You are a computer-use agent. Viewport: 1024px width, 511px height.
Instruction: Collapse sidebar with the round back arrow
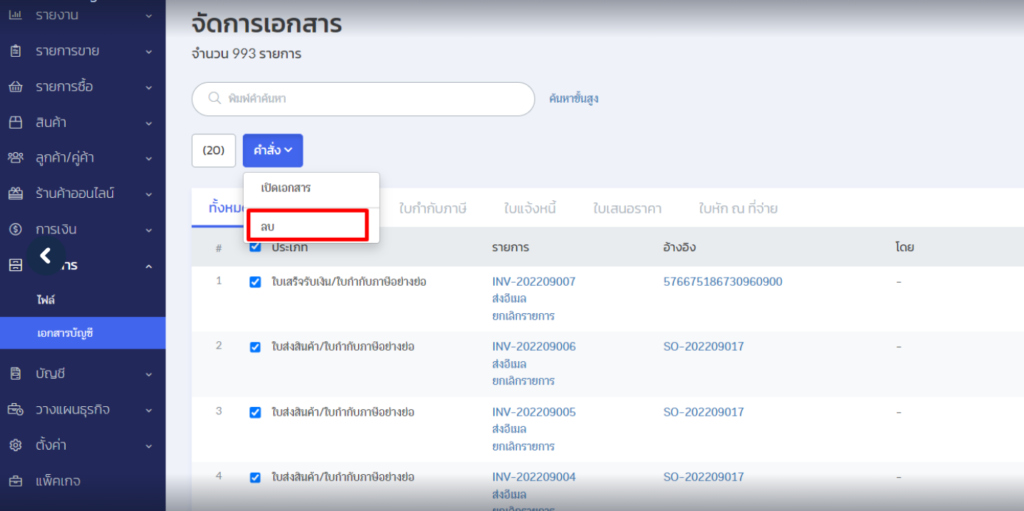45,256
